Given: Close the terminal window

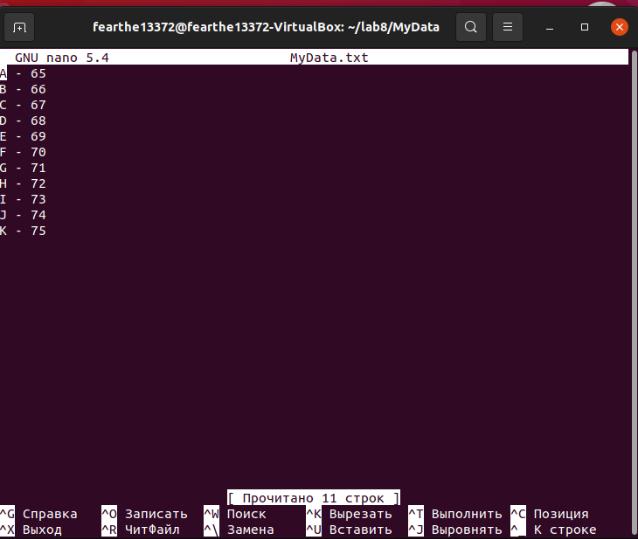Looking at the screenshot, I should point(619,27).
